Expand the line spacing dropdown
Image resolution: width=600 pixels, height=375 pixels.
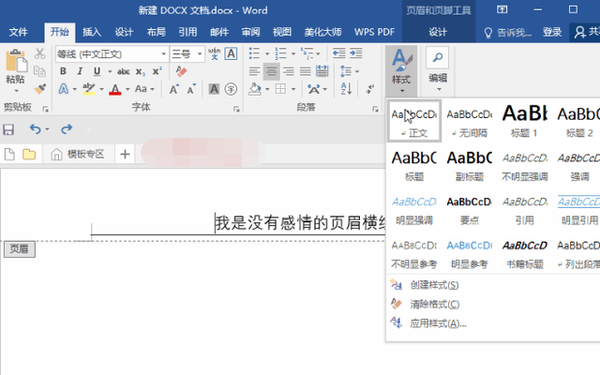pyautogui.click(x=357, y=72)
